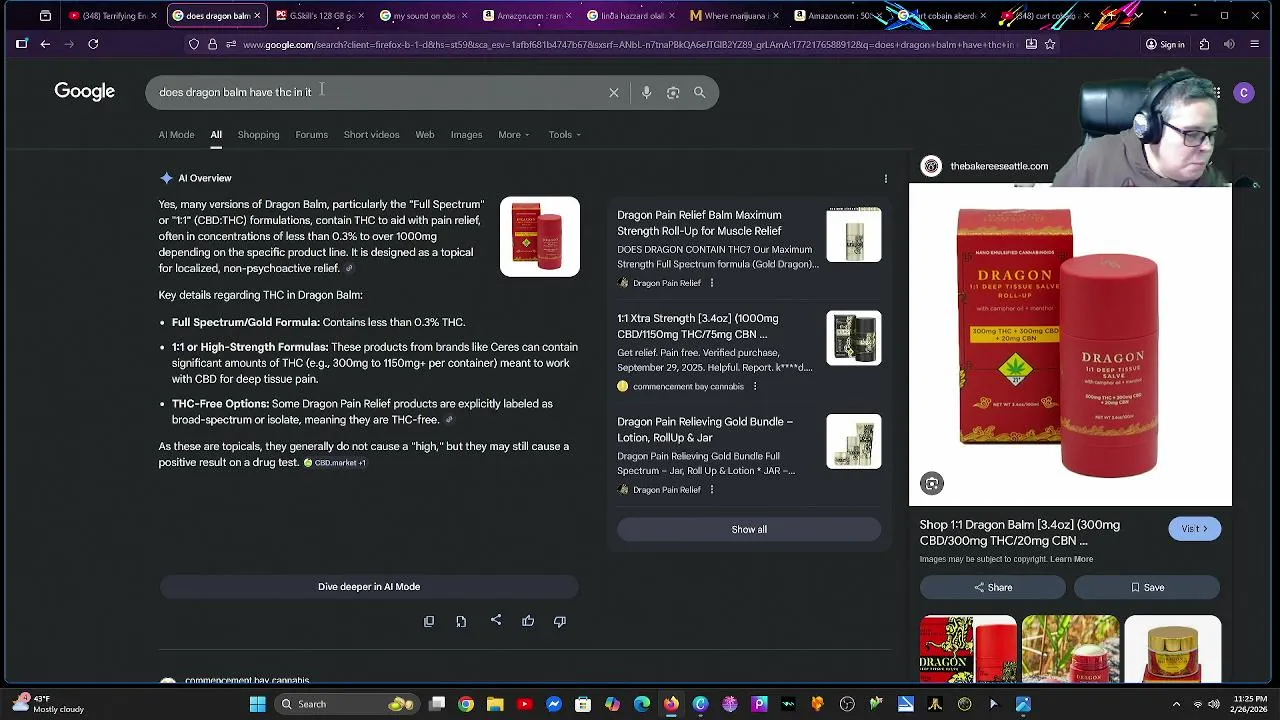The image size is (1280, 720).
Task: Select the Short videos tab
Action: tap(371, 135)
